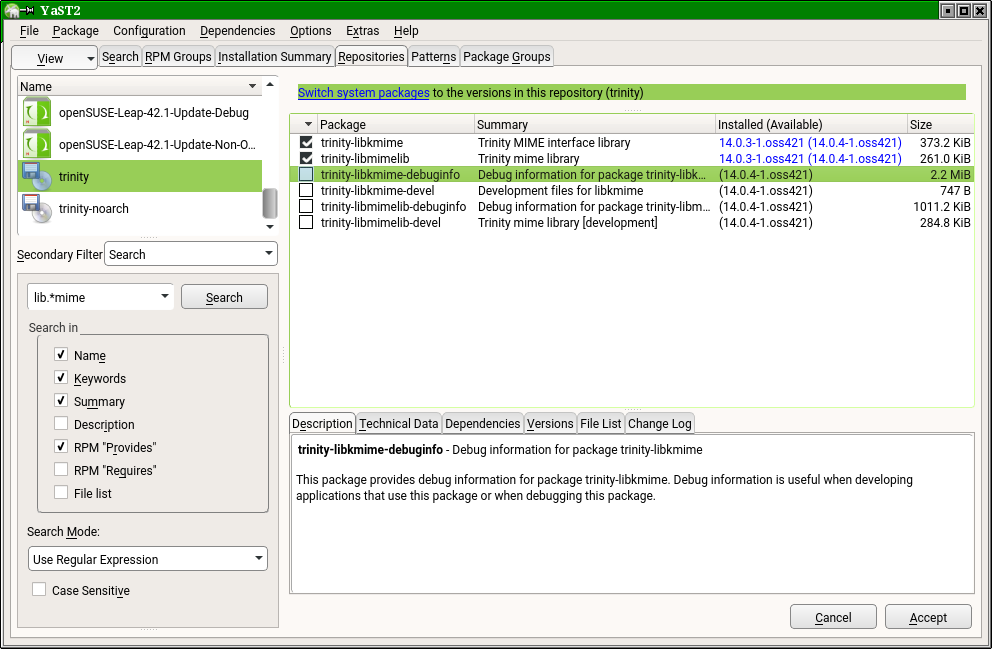Uncheck the Keywords search option
The width and height of the screenshot is (992, 649).
pos(61,378)
